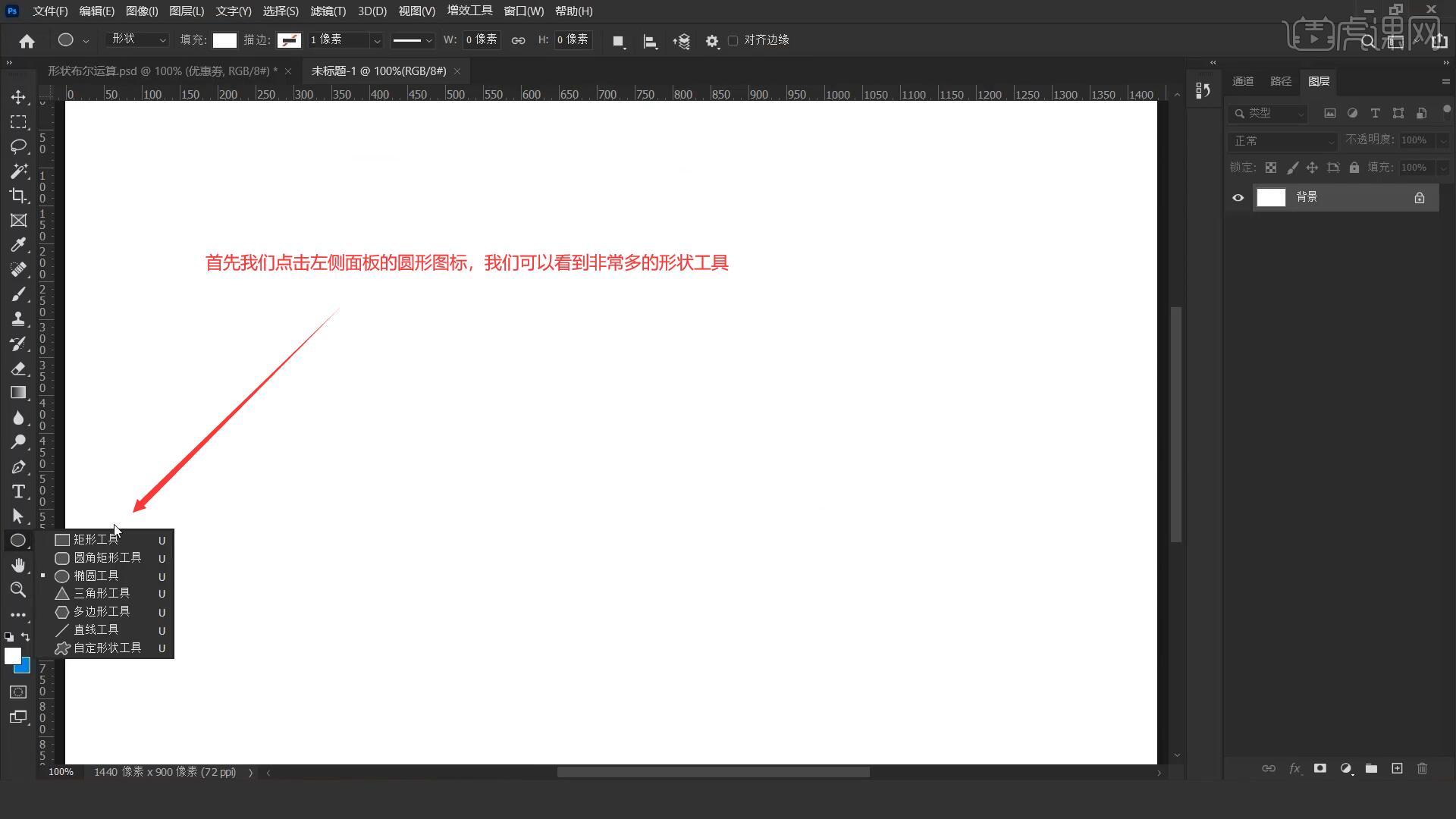Select the Eyedropper tool
Image resolution: width=1456 pixels, height=819 pixels.
(x=18, y=245)
